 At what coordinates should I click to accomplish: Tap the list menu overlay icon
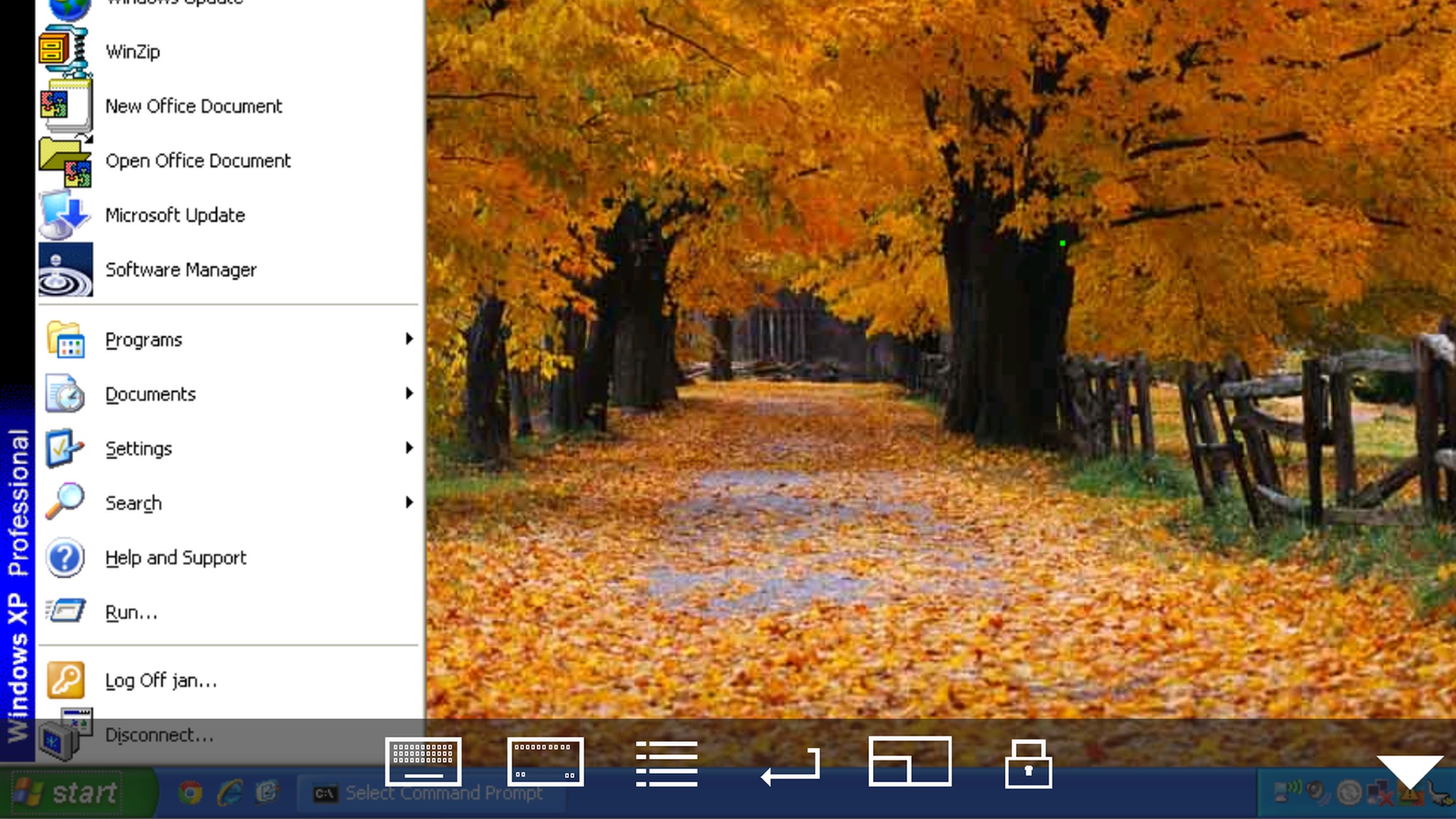coord(667,764)
